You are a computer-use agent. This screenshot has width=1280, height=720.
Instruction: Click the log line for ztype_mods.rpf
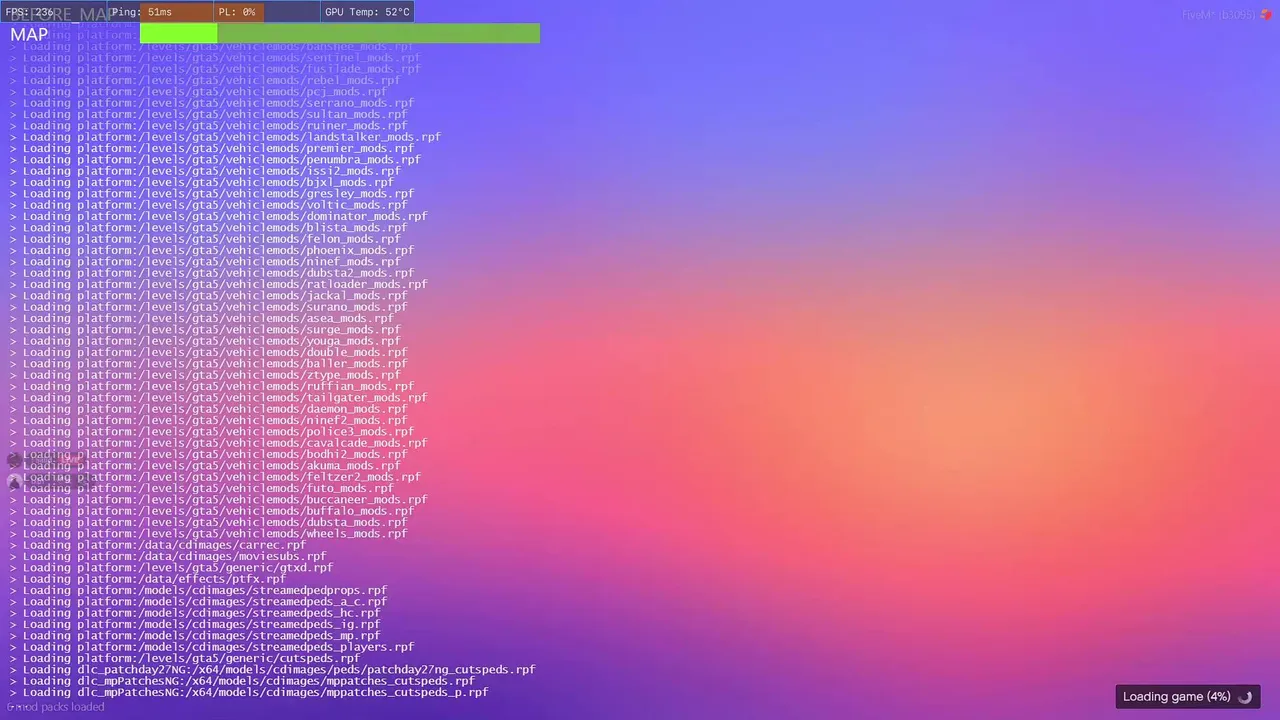pyautogui.click(x=205, y=375)
